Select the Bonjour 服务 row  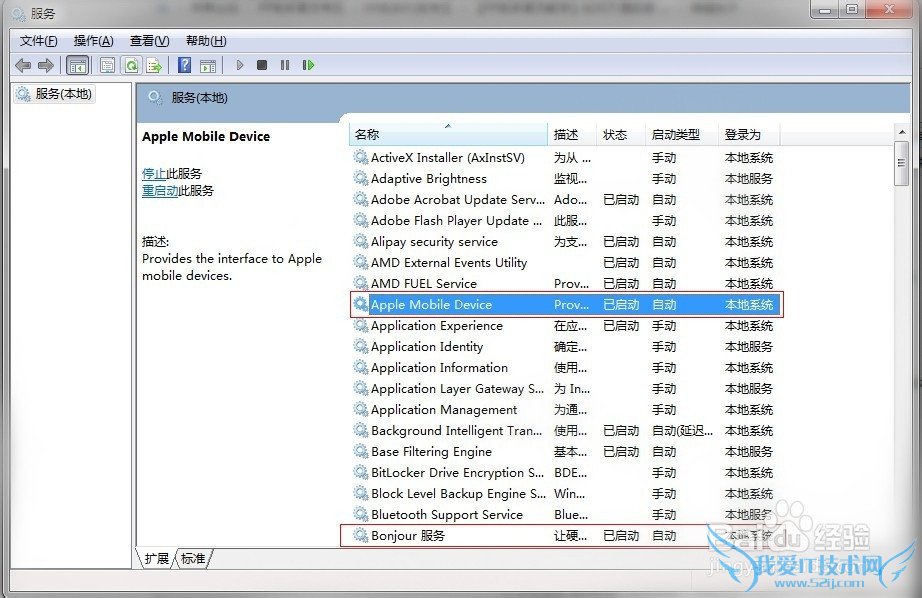point(408,536)
